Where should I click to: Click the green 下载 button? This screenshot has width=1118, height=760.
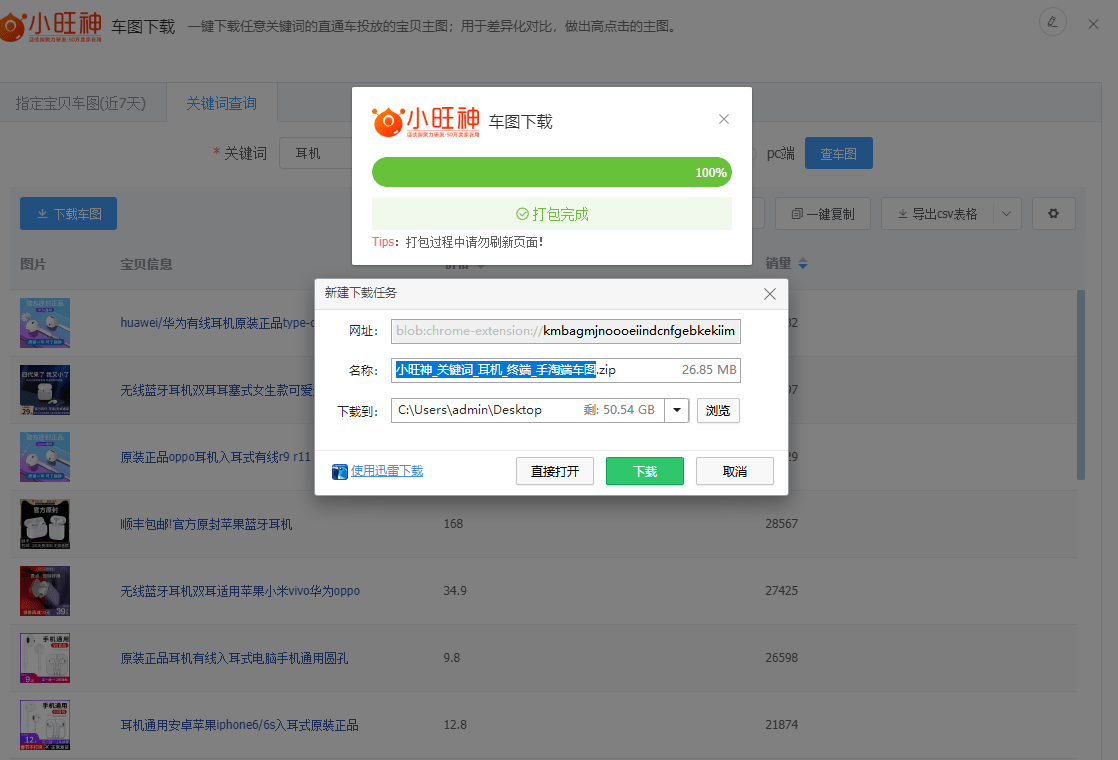pos(645,471)
